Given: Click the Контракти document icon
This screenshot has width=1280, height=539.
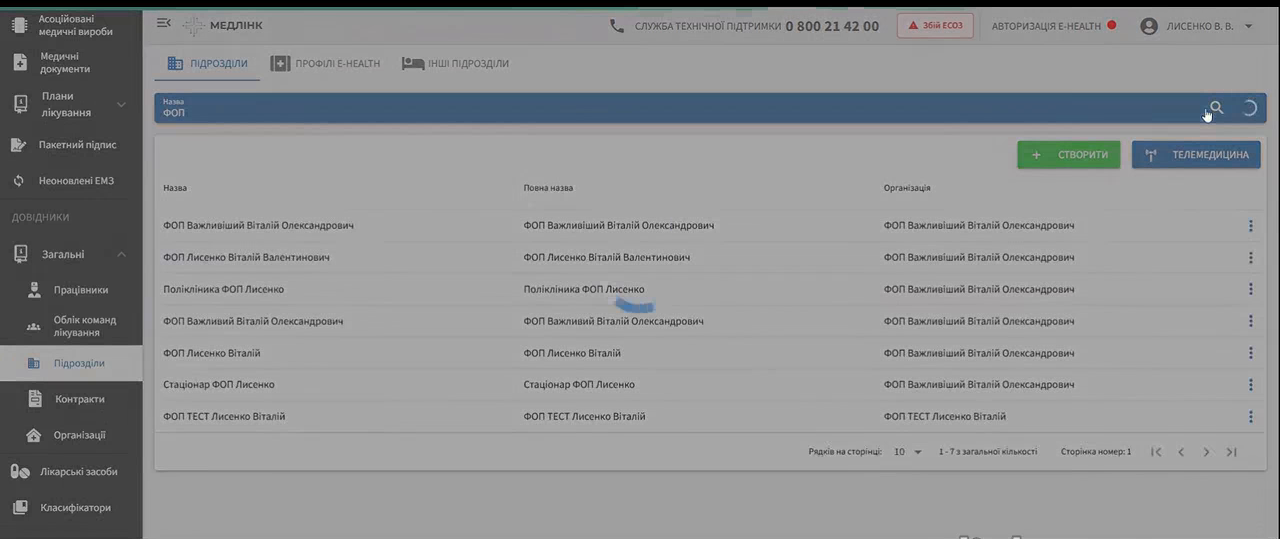Looking at the screenshot, I should point(35,399).
